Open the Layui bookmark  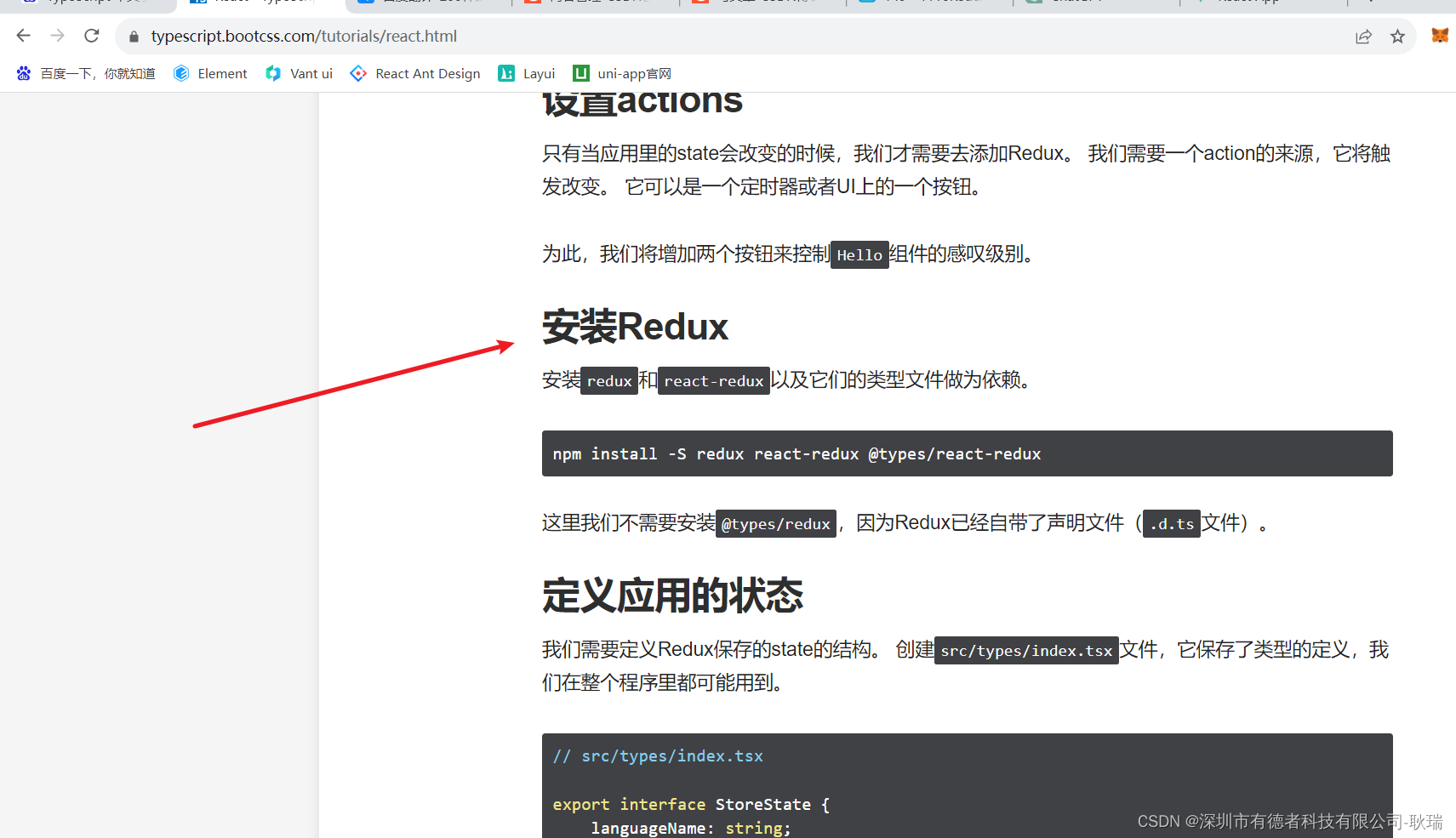tap(527, 73)
